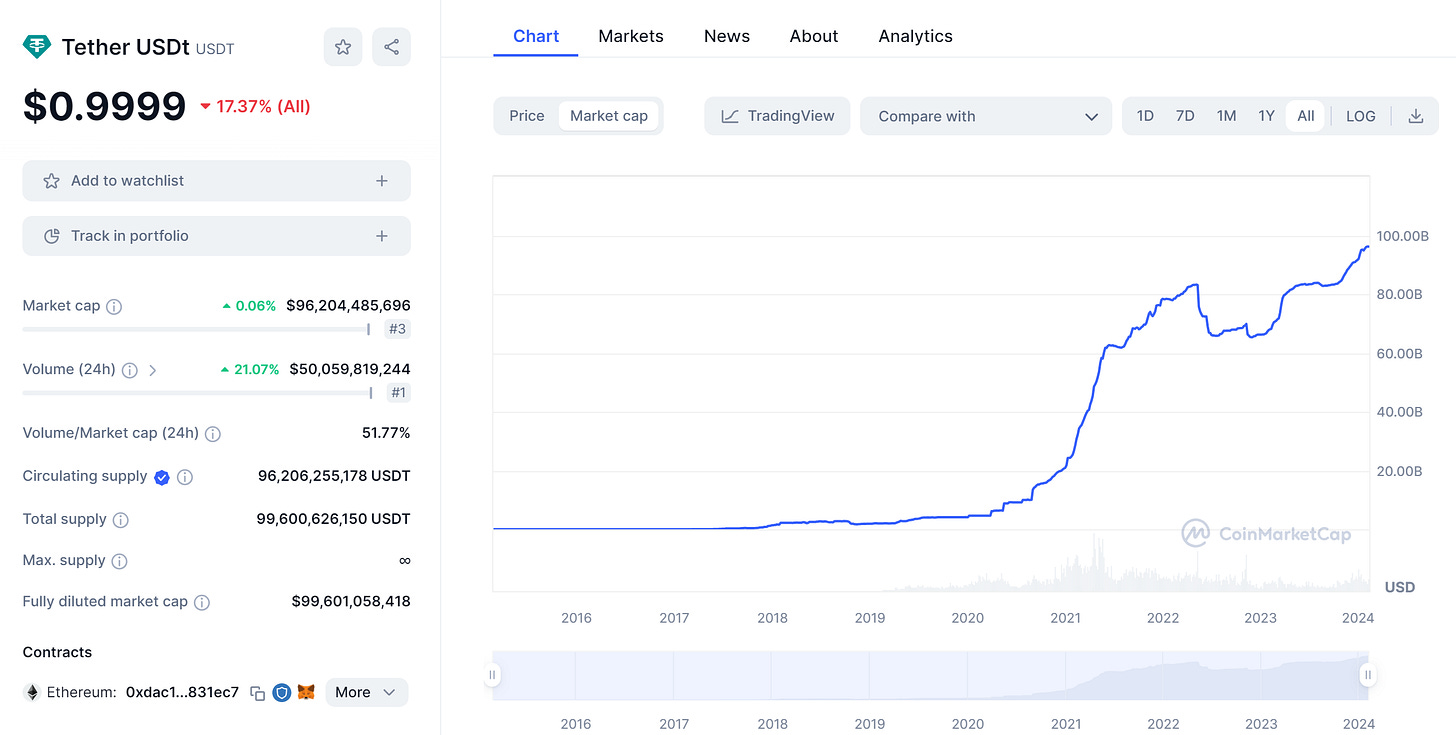
Task: Click the 17.37% (All) change label
Action: tap(256, 106)
